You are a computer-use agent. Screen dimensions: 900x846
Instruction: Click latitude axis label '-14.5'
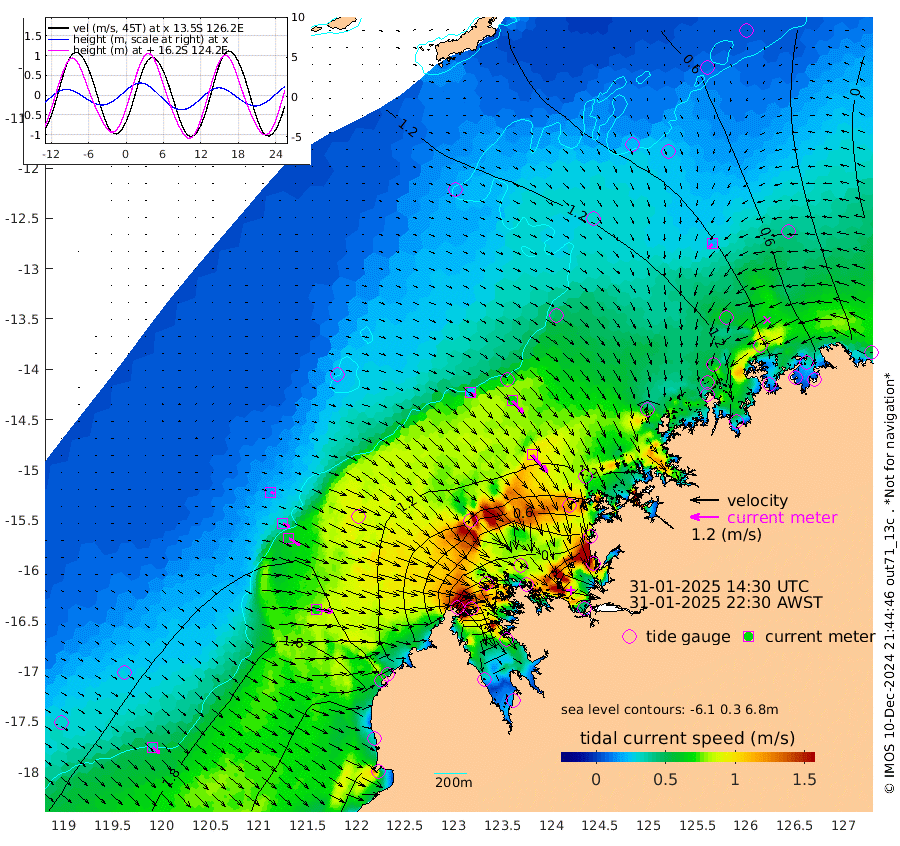(21, 420)
